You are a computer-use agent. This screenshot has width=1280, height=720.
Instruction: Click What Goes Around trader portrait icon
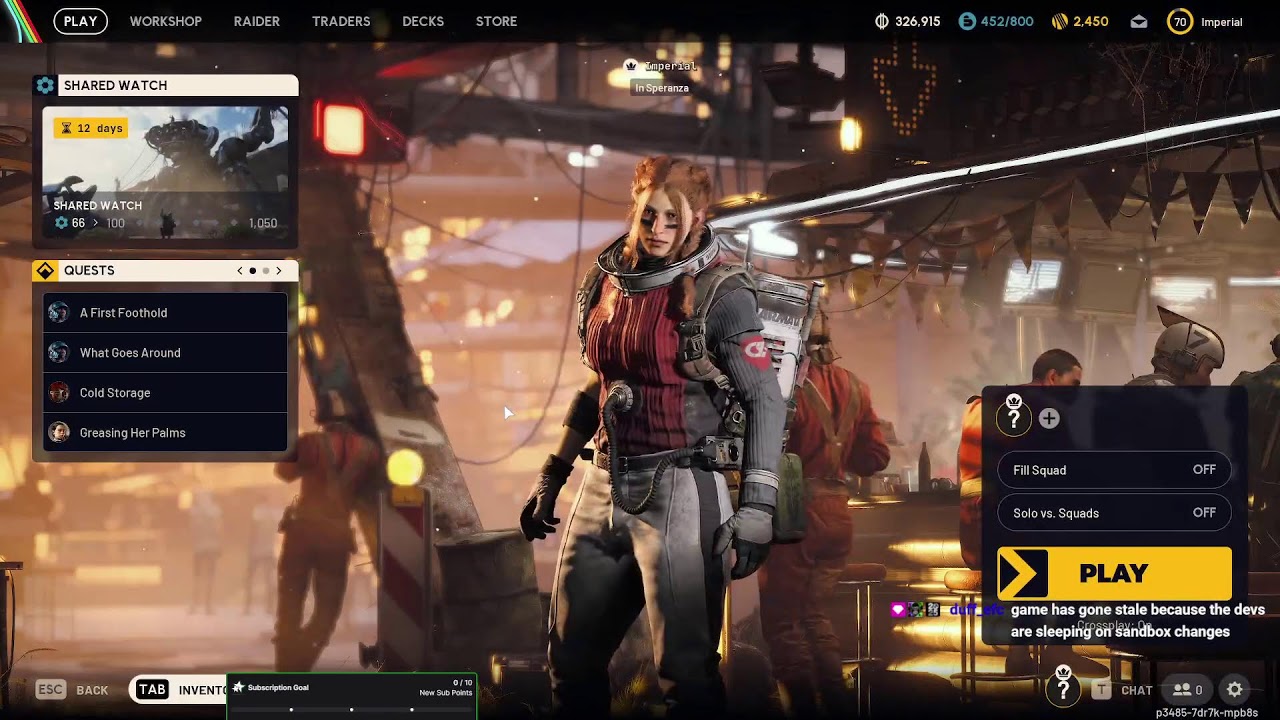(x=59, y=353)
